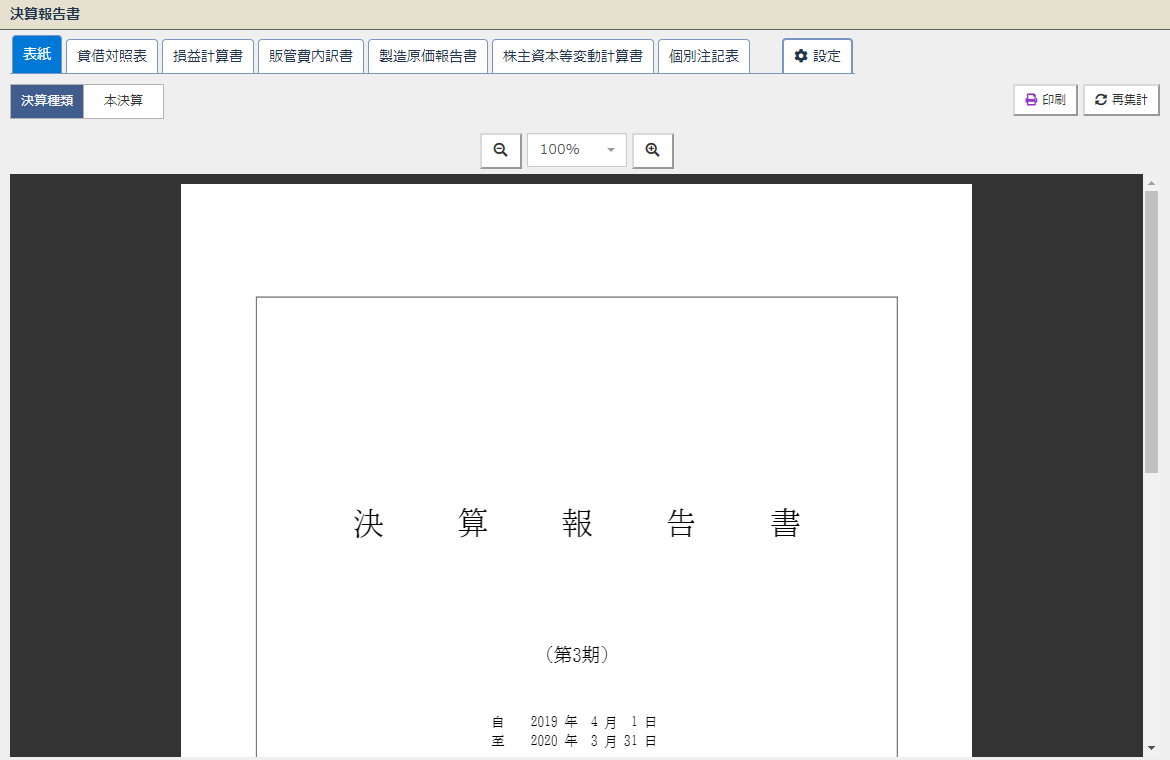This screenshot has width=1170, height=760.
Task: Click the scrollbar down arrow
Action: pos(1151,748)
